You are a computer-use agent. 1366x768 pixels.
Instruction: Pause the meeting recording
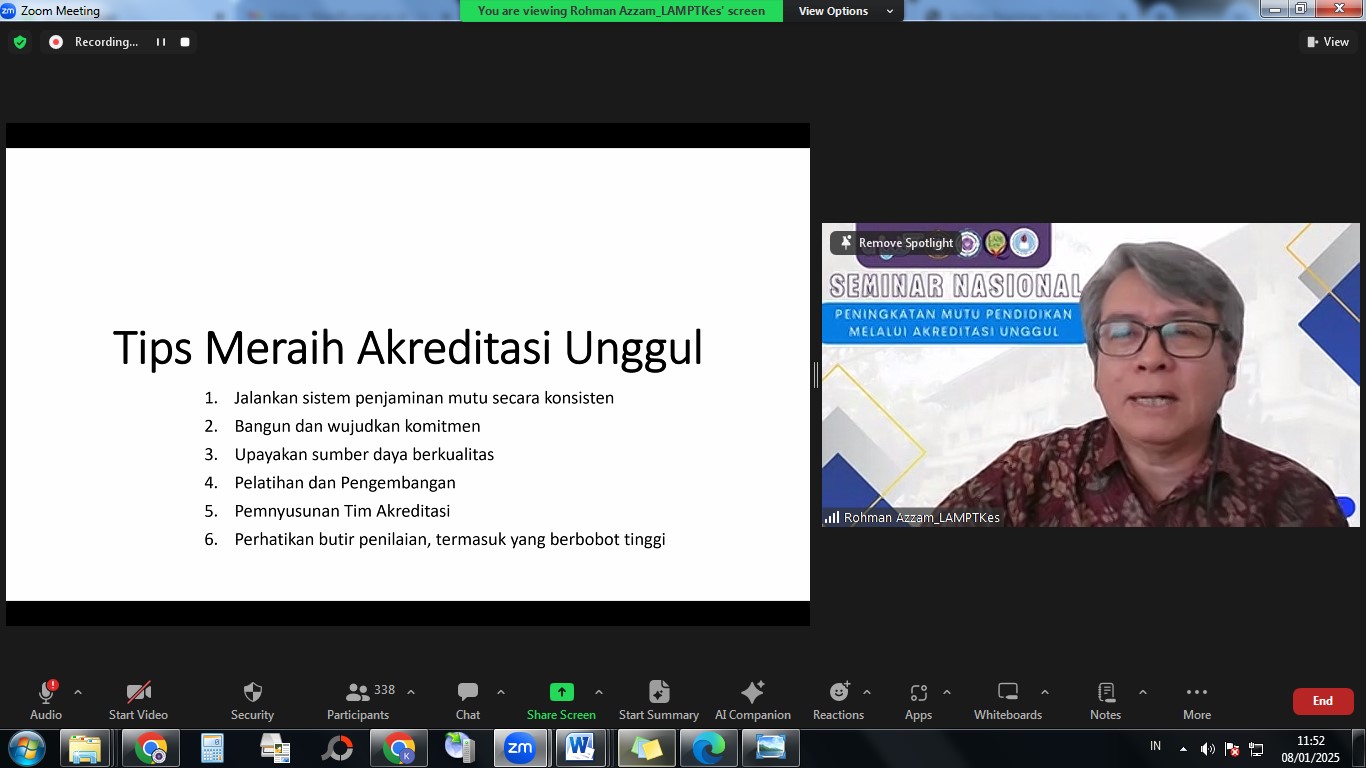click(160, 42)
